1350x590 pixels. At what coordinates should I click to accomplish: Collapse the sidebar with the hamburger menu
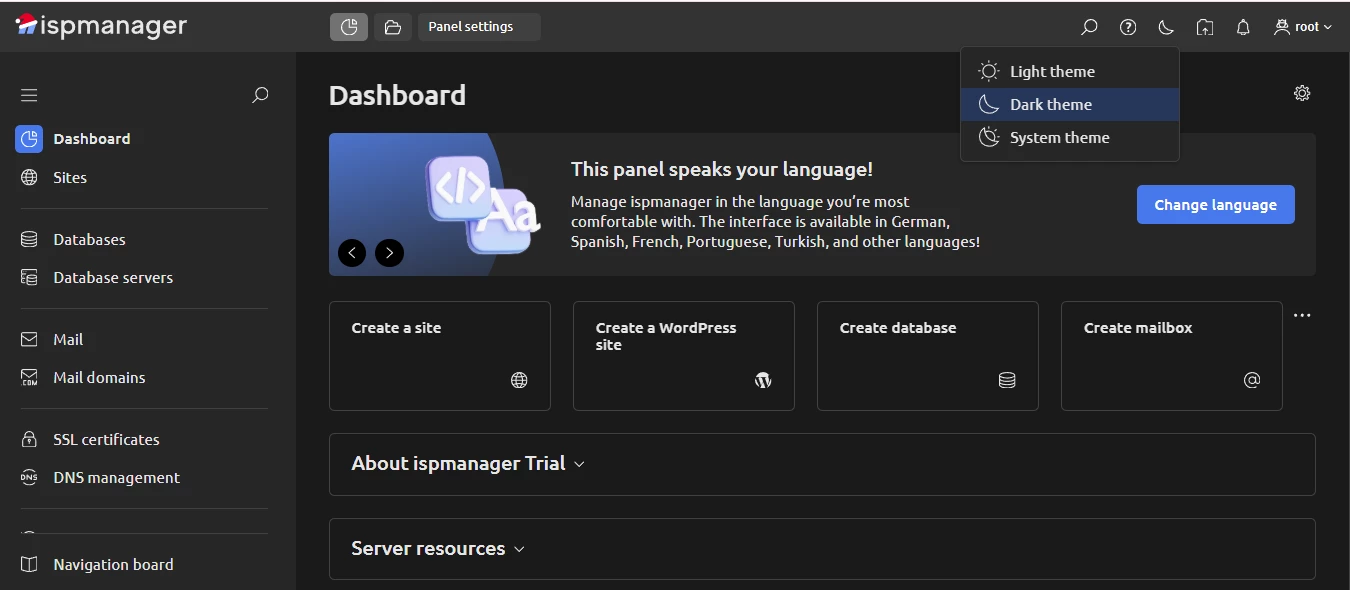29,94
